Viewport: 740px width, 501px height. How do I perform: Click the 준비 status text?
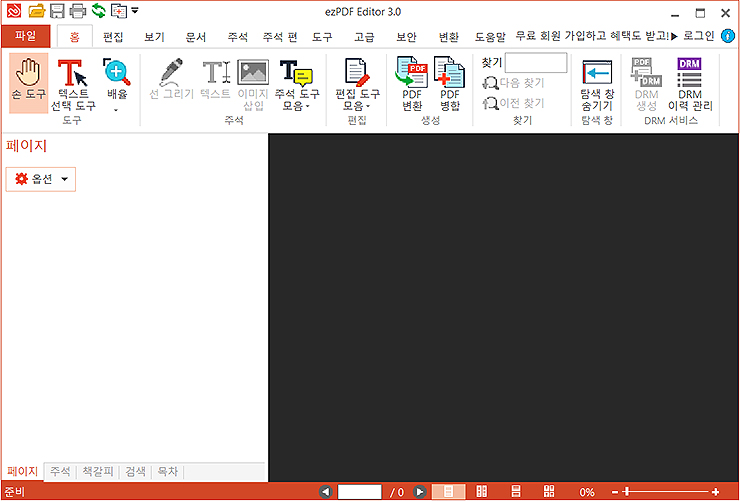14,493
